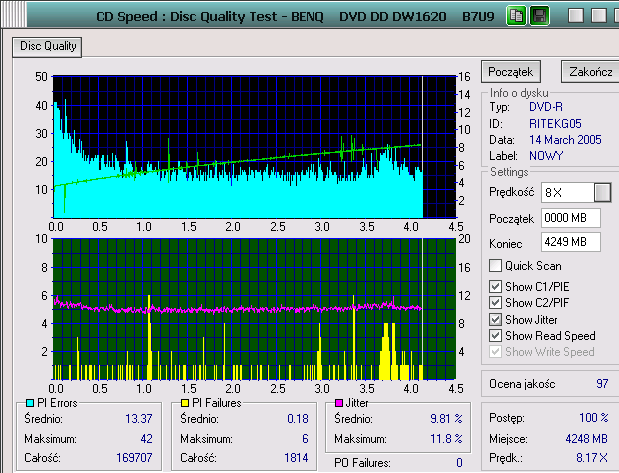Uncheck Show C1/PIE checkbox
Screen dimensions: 619x473
495,286
